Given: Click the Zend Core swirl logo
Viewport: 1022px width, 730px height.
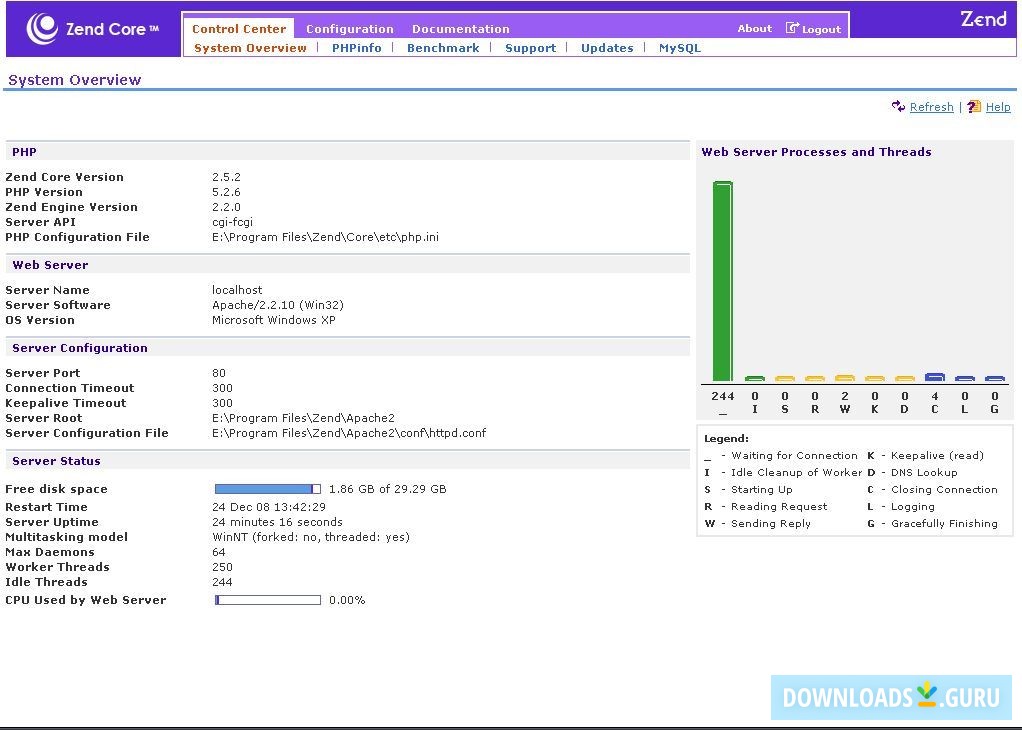Looking at the screenshot, I should (x=42, y=29).
